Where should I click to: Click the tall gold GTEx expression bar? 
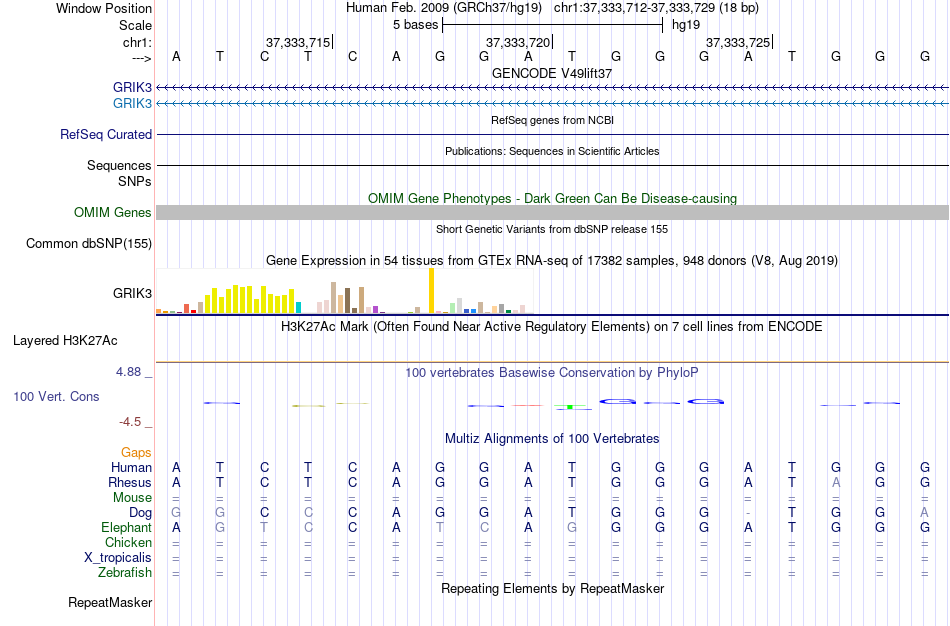click(x=431, y=291)
